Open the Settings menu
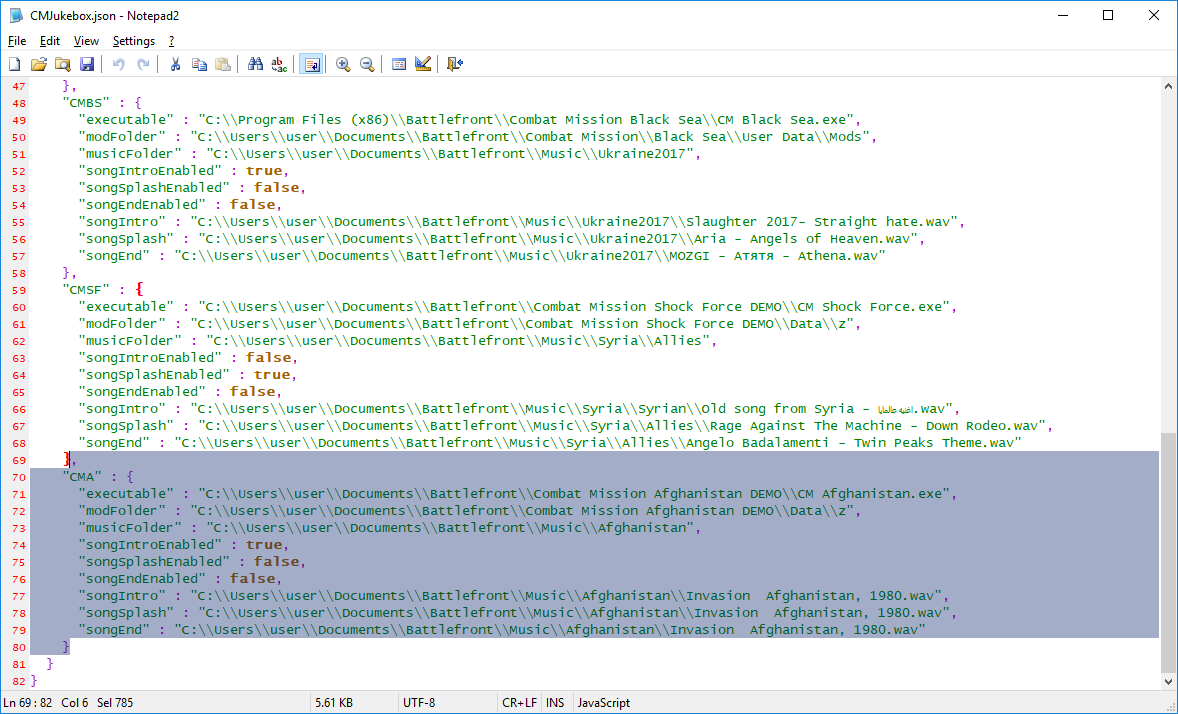Screen dimensions: 1178x714 pyautogui.click(x=134, y=41)
